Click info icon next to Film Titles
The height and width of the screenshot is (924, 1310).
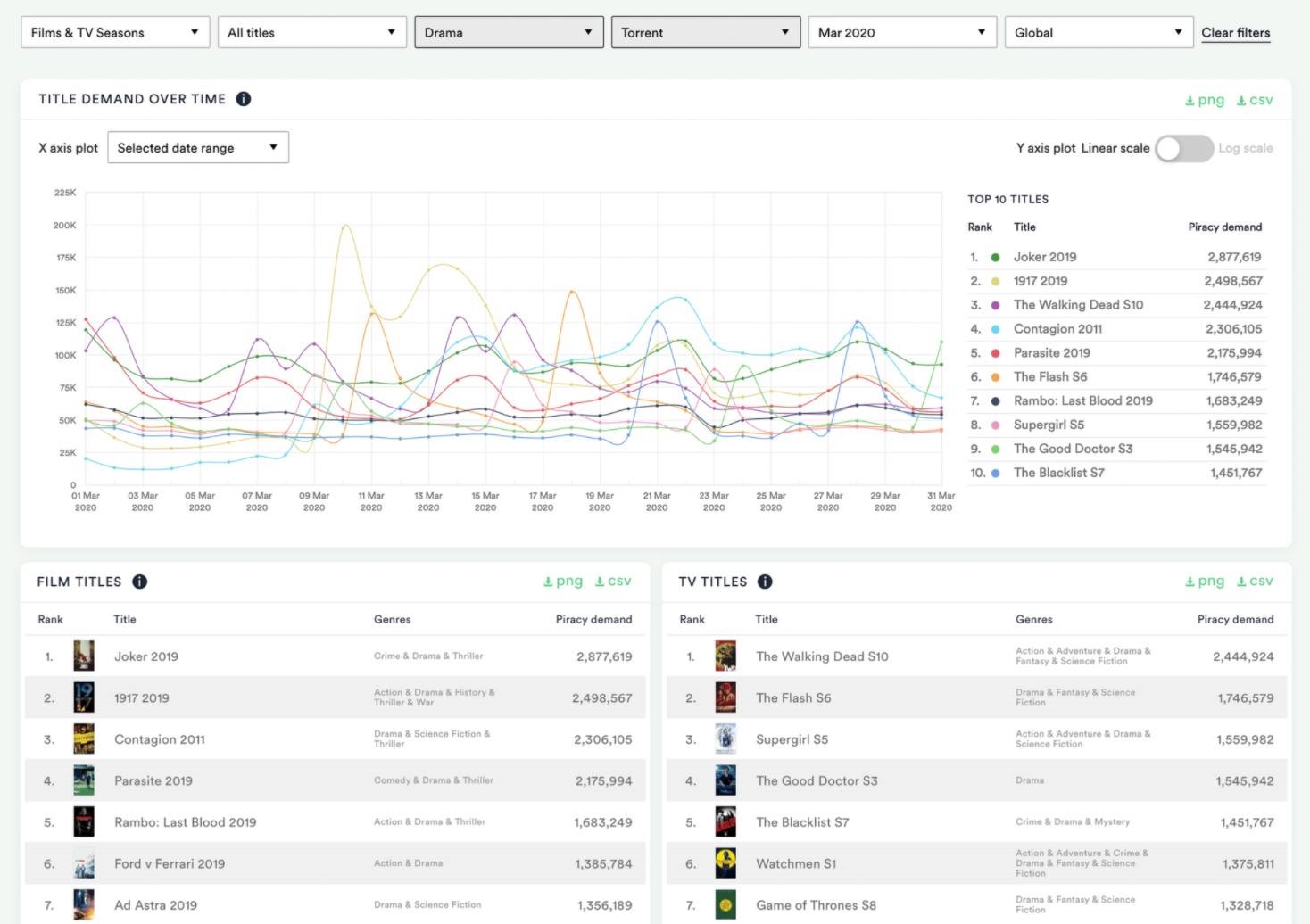click(140, 582)
